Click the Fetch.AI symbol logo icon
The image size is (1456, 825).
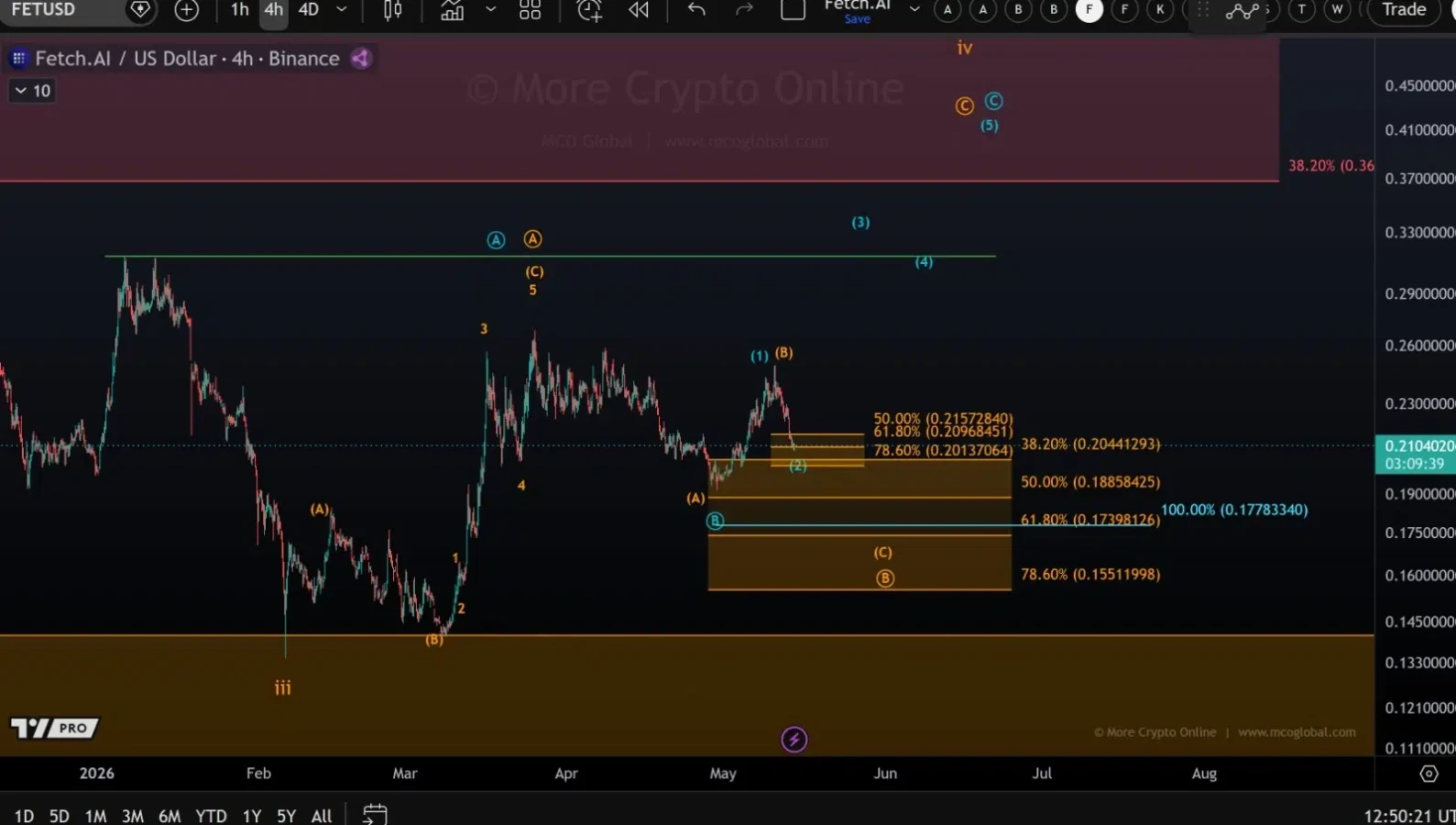(x=18, y=59)
